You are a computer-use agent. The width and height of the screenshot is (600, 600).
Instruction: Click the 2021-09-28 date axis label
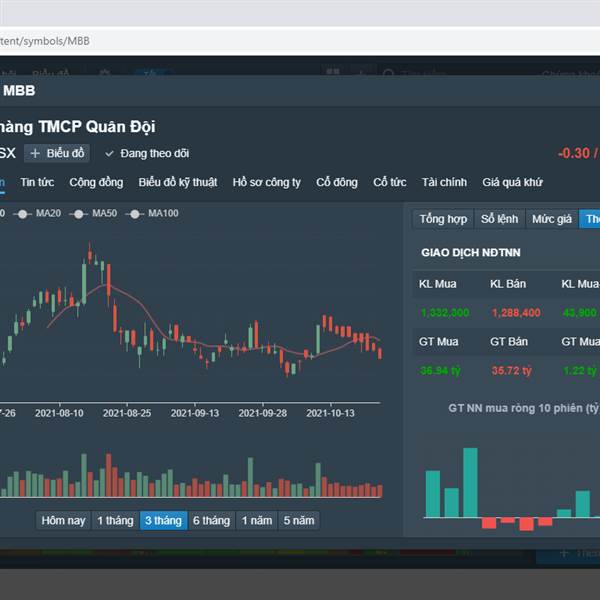pos(262,413)
